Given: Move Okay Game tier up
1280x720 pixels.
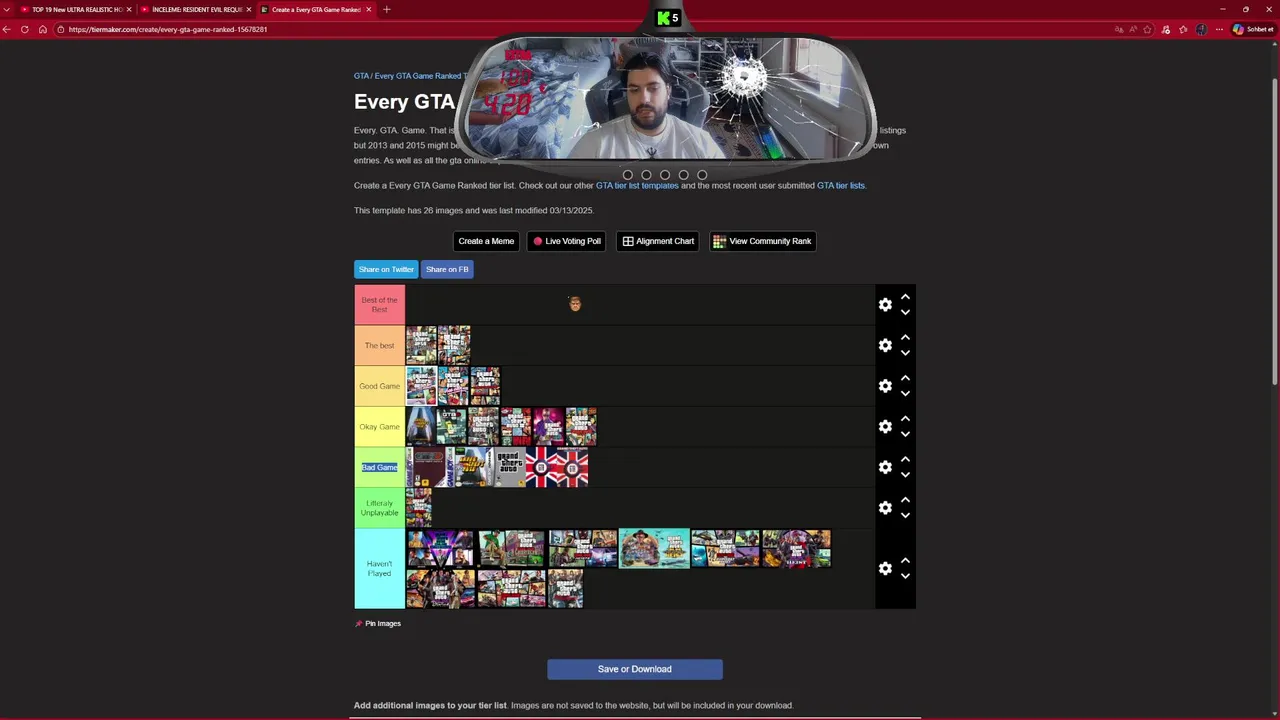Looking at the screenshot, I should point(905,419).
